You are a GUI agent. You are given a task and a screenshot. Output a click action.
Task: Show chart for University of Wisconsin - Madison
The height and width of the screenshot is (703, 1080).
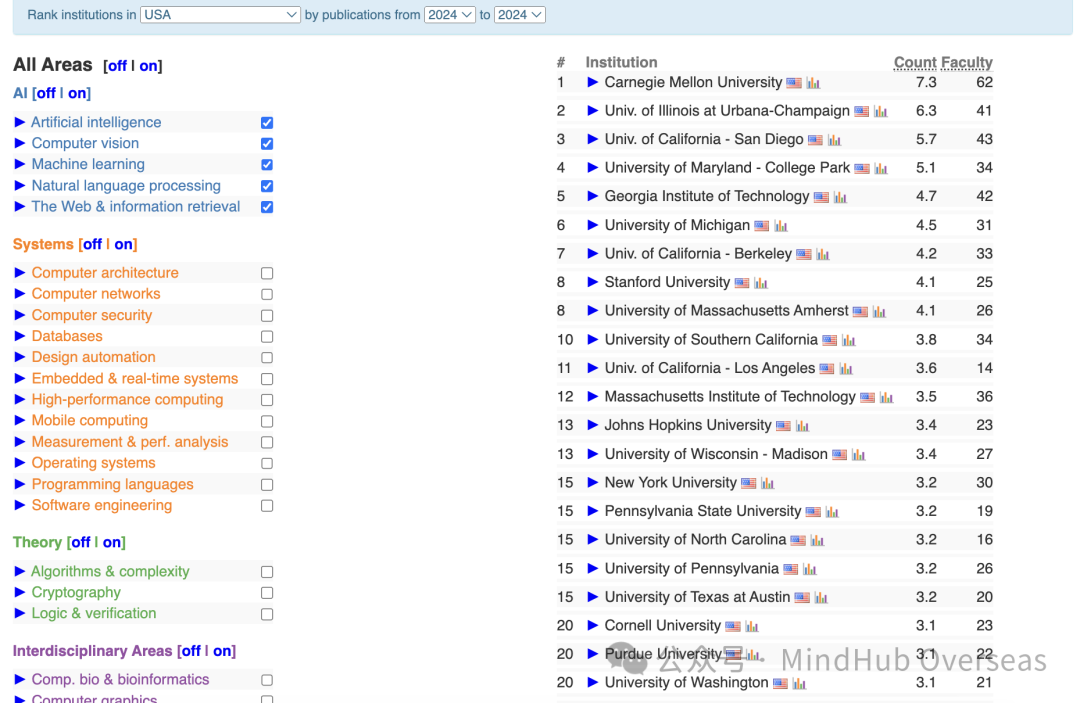click(x=859, y=454)
